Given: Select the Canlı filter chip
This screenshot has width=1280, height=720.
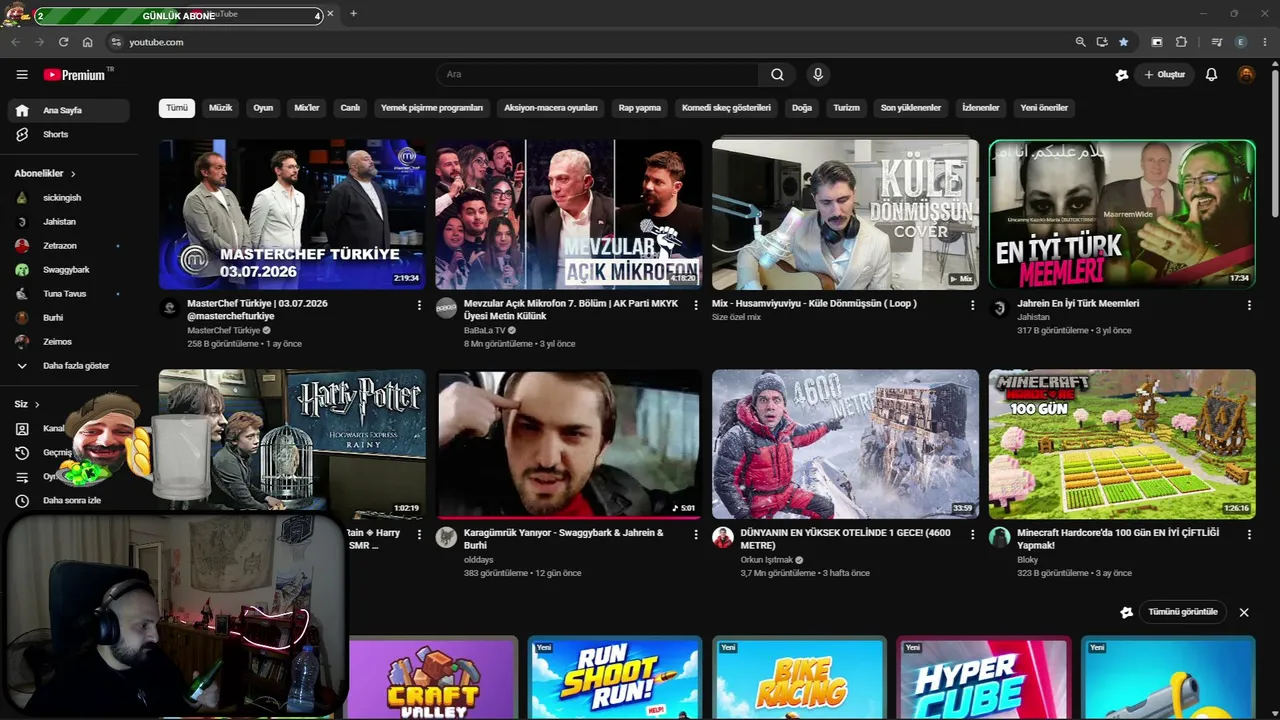Looking at the screenshot, I should tap(350, 108).
